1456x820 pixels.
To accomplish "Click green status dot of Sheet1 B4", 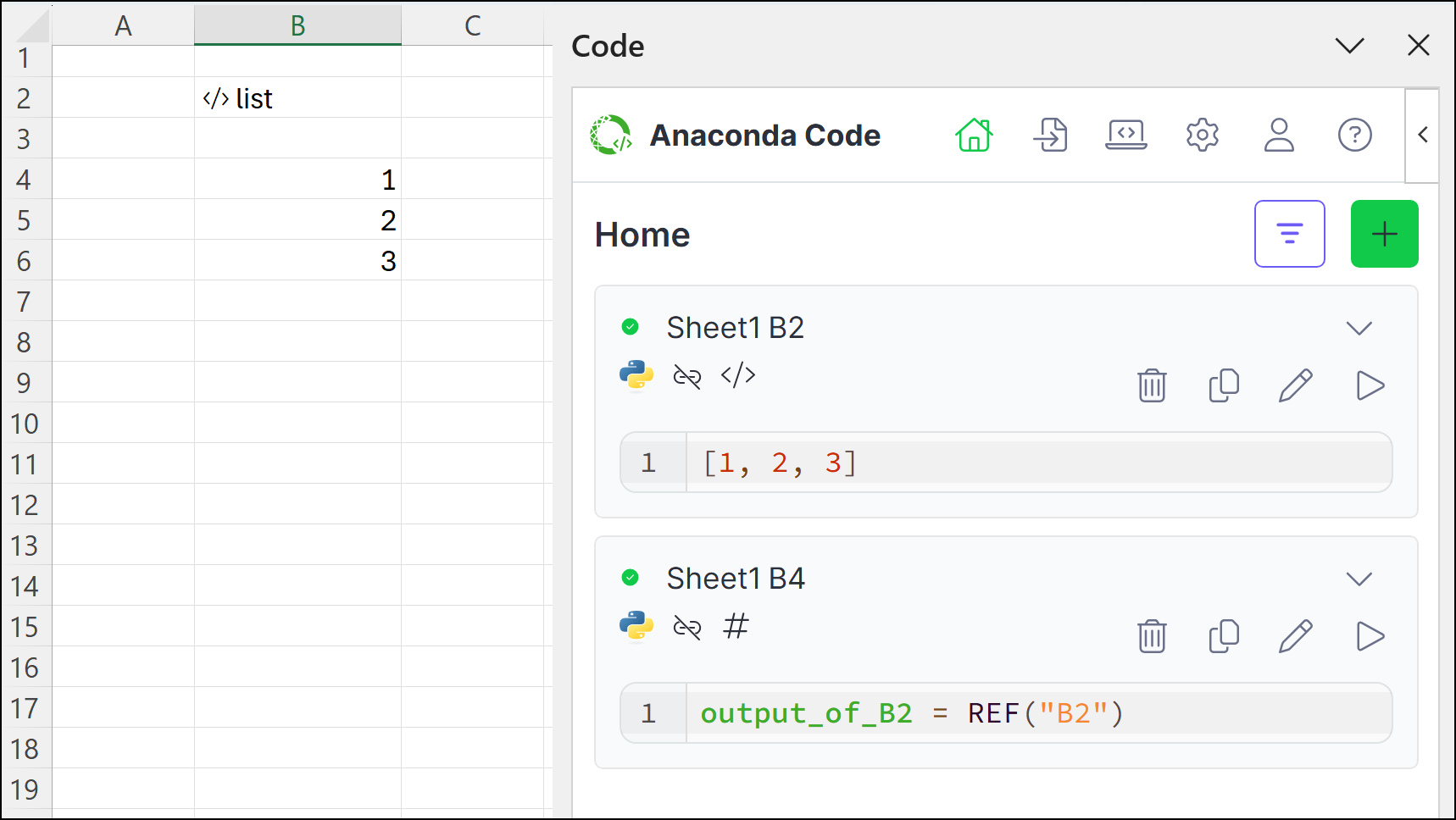I will click(630, 578).
